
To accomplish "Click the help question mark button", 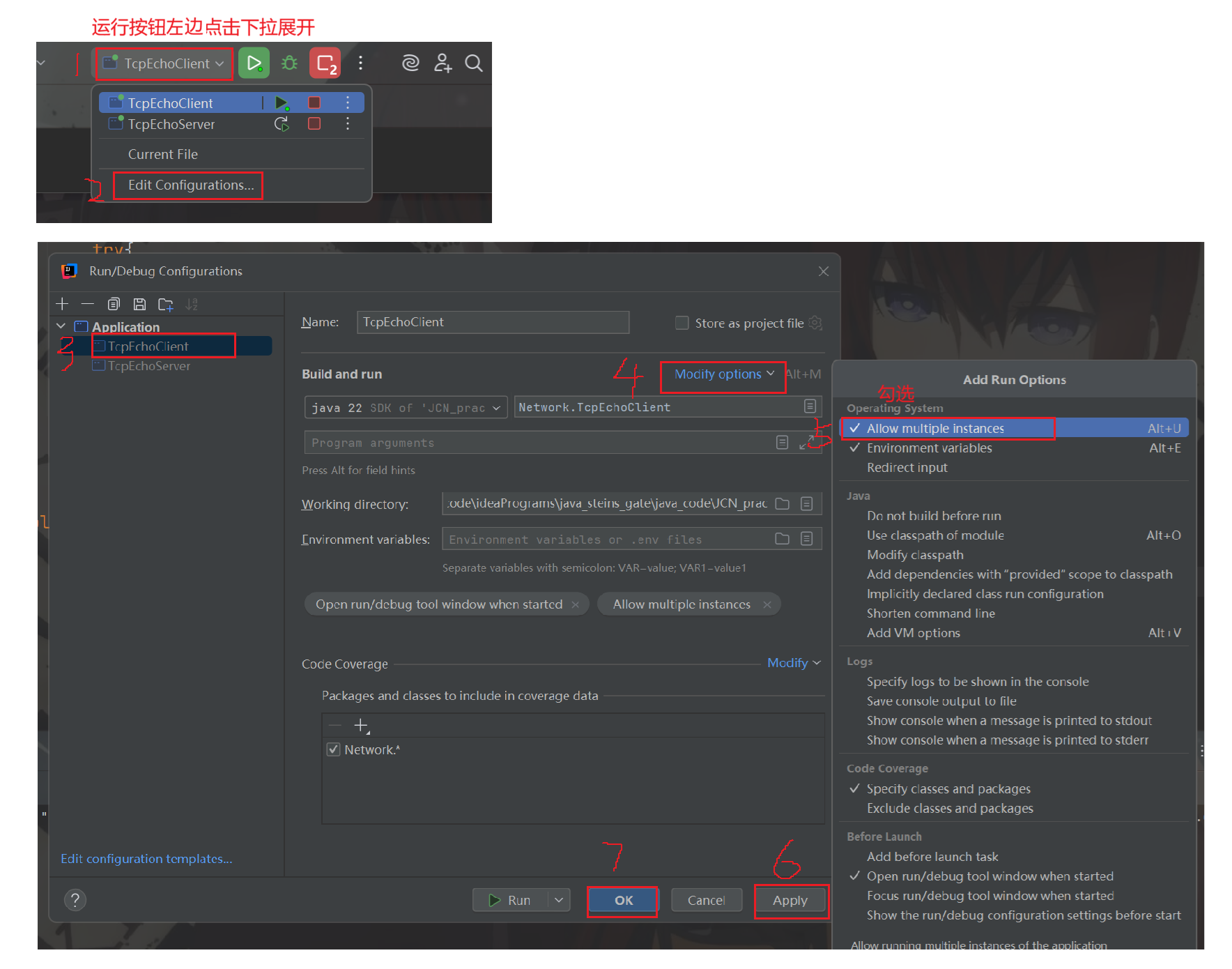I will point(75,900).
